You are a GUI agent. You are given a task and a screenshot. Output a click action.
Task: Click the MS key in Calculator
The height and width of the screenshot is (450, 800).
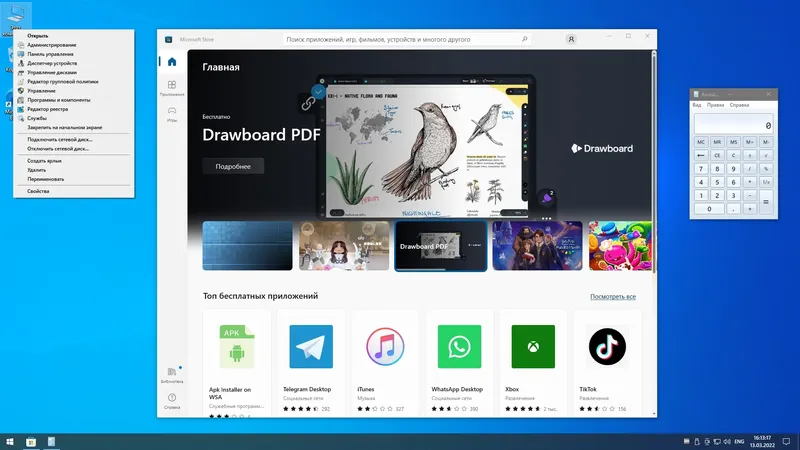[x=733, y=142]
